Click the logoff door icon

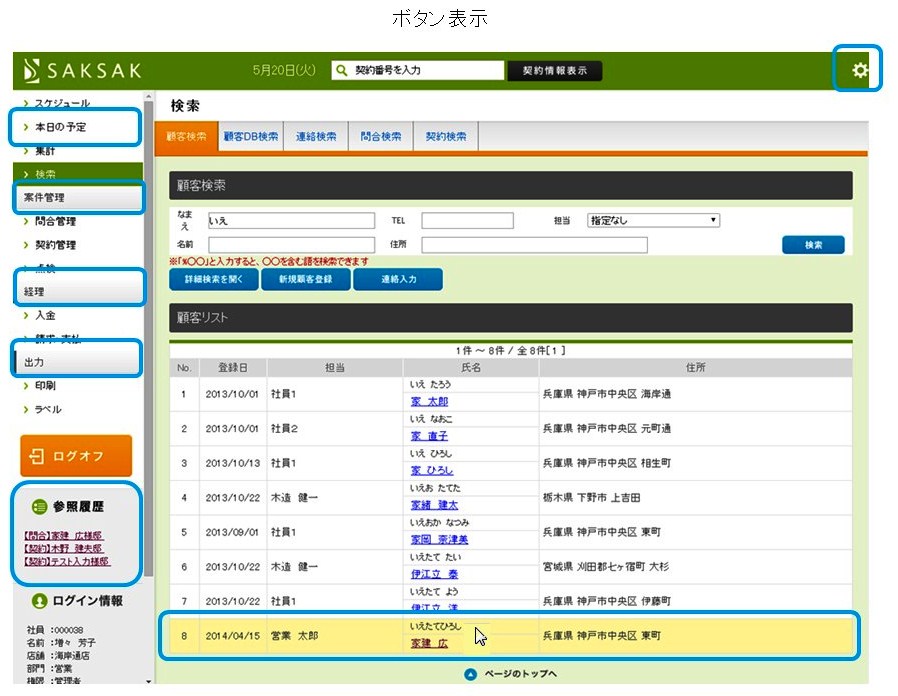(x=37, y=456)
